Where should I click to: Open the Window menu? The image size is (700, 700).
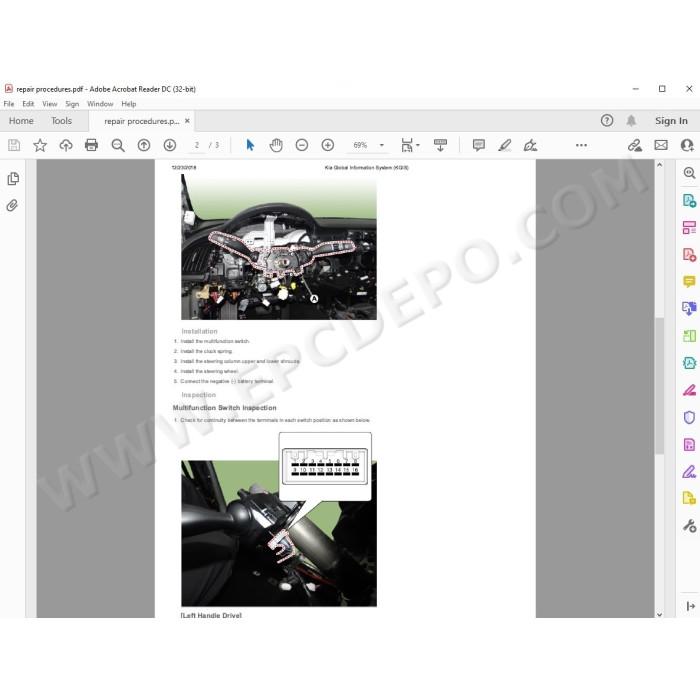(x=100, y=104)
